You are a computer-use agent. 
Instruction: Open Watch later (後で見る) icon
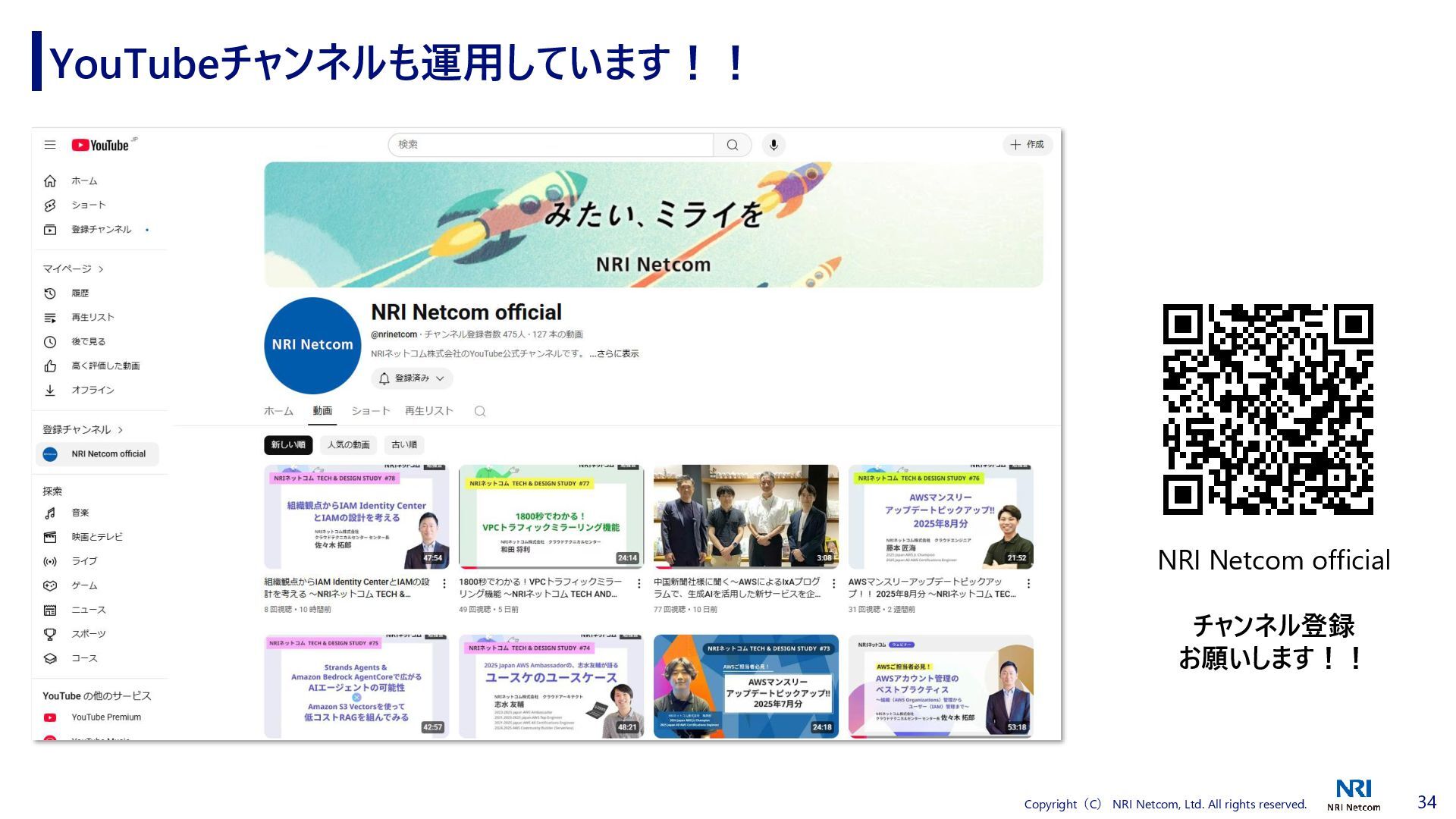(x=50, y=342)
